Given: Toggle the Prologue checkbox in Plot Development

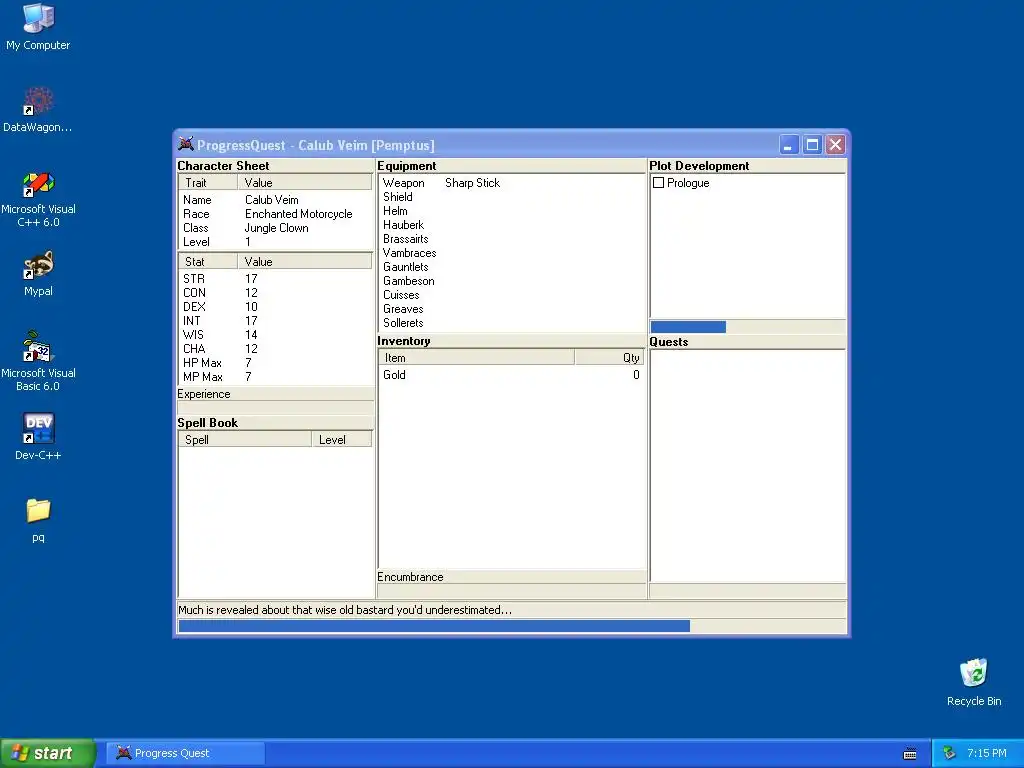Looking at the screenshot, I should tap(659, 183).
